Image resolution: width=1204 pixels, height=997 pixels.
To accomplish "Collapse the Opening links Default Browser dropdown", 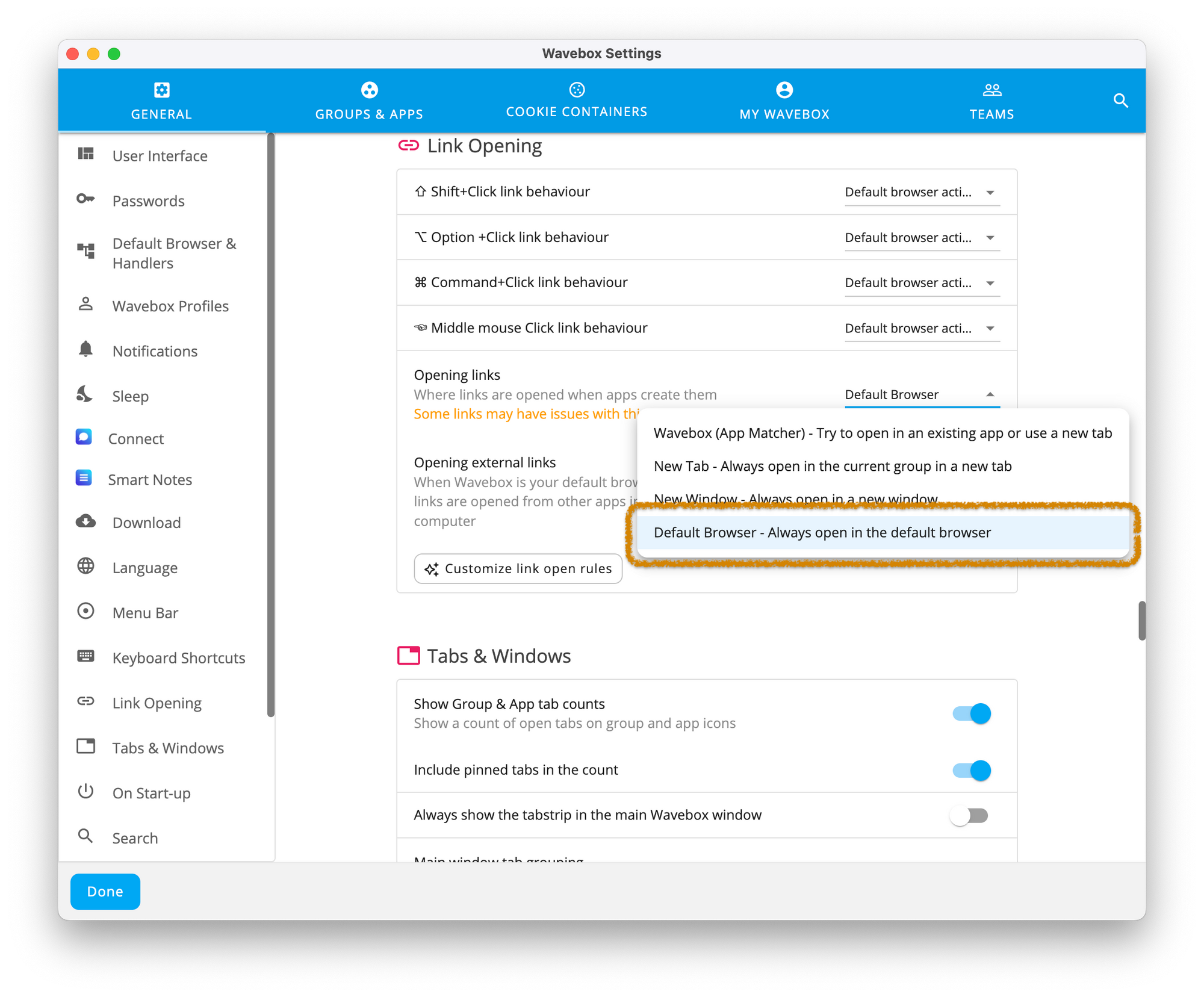I will [x=922, y=394].
